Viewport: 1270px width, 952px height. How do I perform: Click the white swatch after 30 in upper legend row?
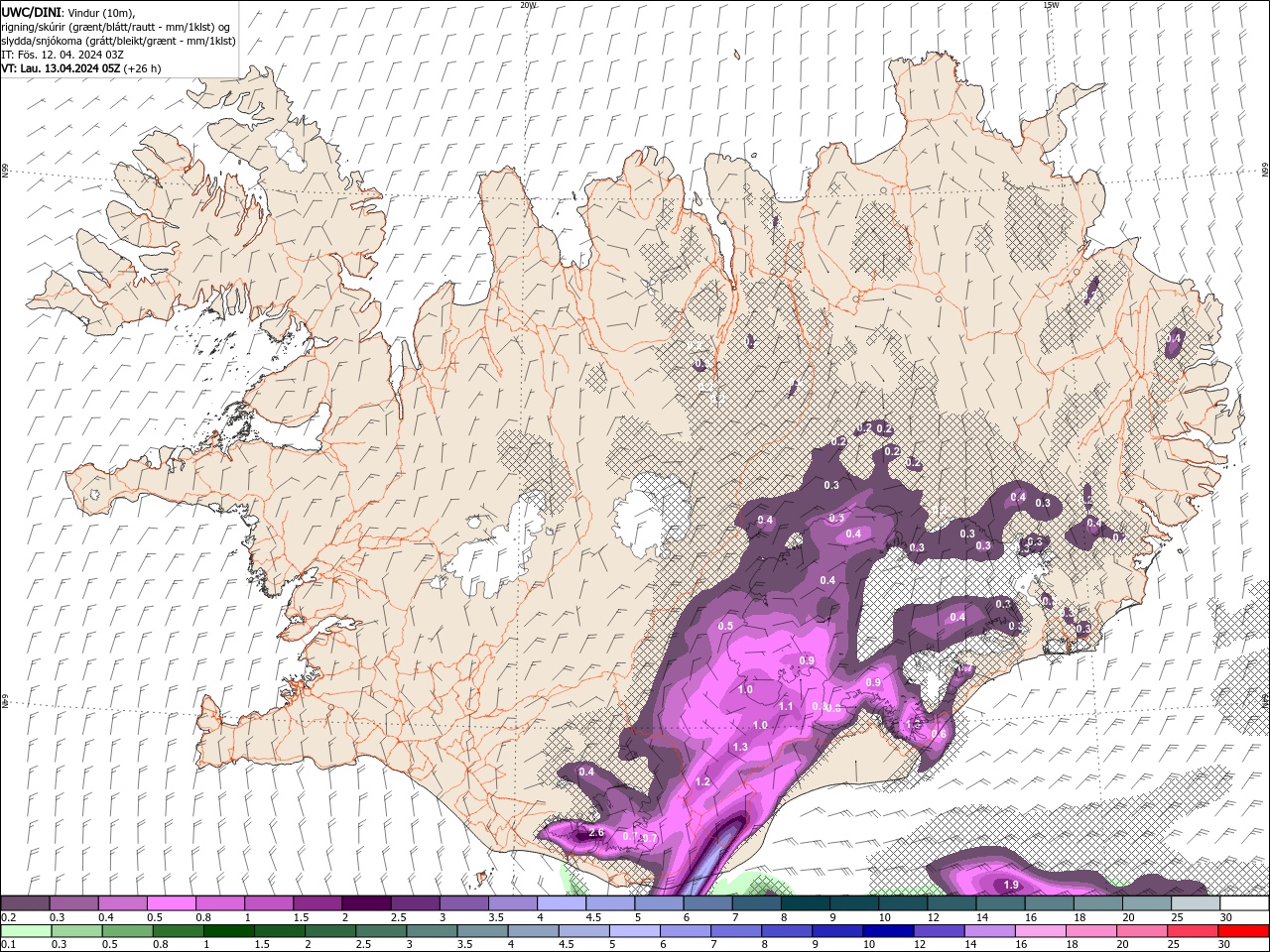tap(1244, 903)
